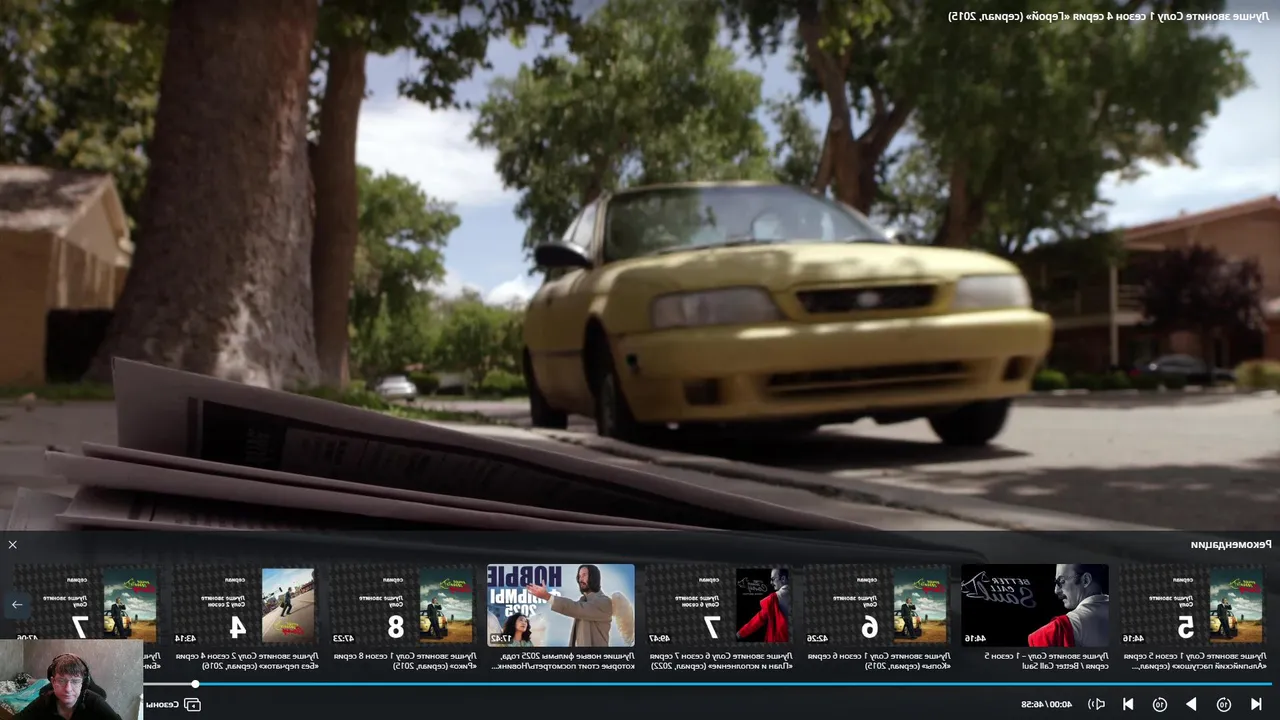Click the 43:14 duration badge
Image resolution: width=1280 pixels, height=720 pixels.
tap(186, 638)
